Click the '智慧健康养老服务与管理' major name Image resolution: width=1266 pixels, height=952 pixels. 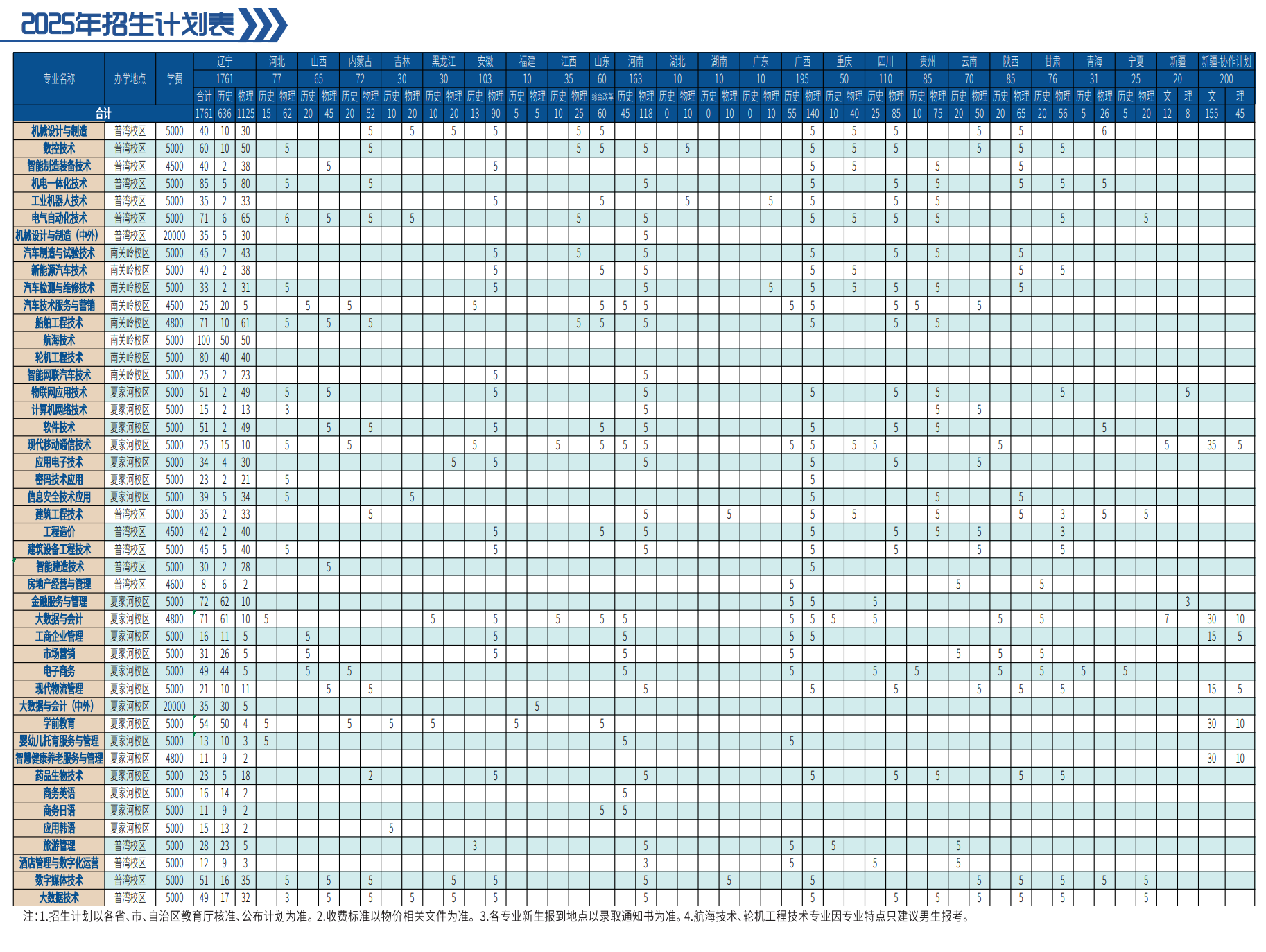[59, 758]
